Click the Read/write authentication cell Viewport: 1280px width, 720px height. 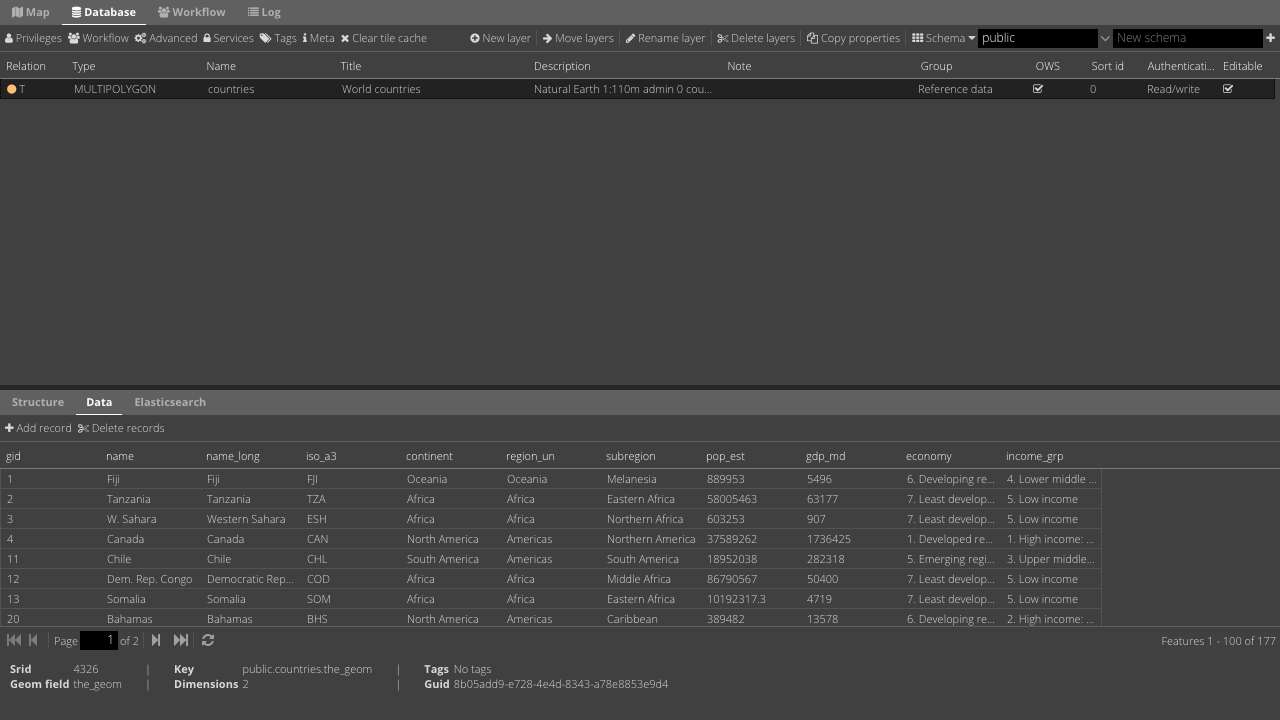(1173, 89)
